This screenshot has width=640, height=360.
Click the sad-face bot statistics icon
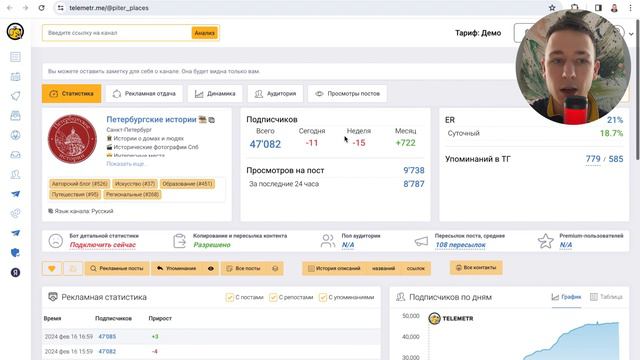pyautogui.click(x=56, y=241)
